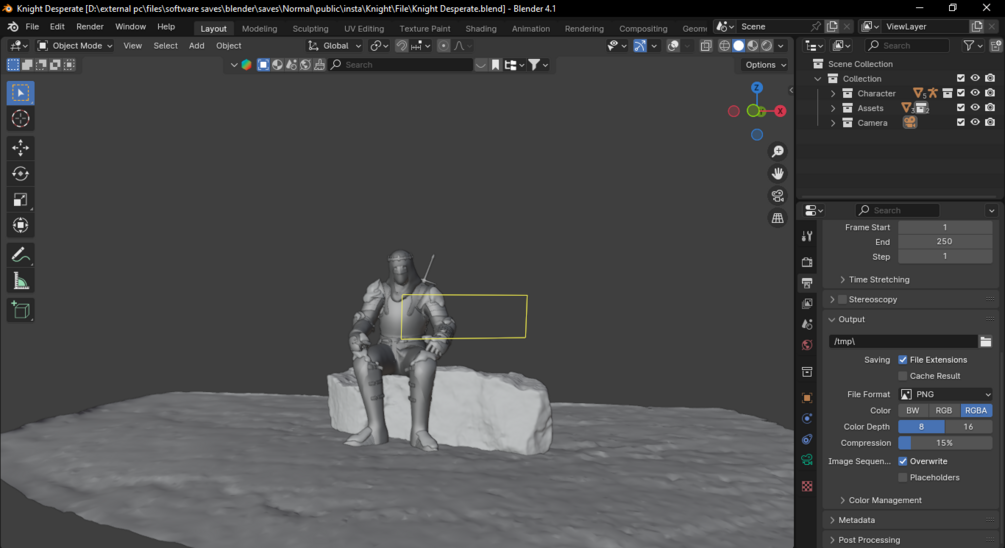Toggle the snapping magnet button

tap(401, 46)
